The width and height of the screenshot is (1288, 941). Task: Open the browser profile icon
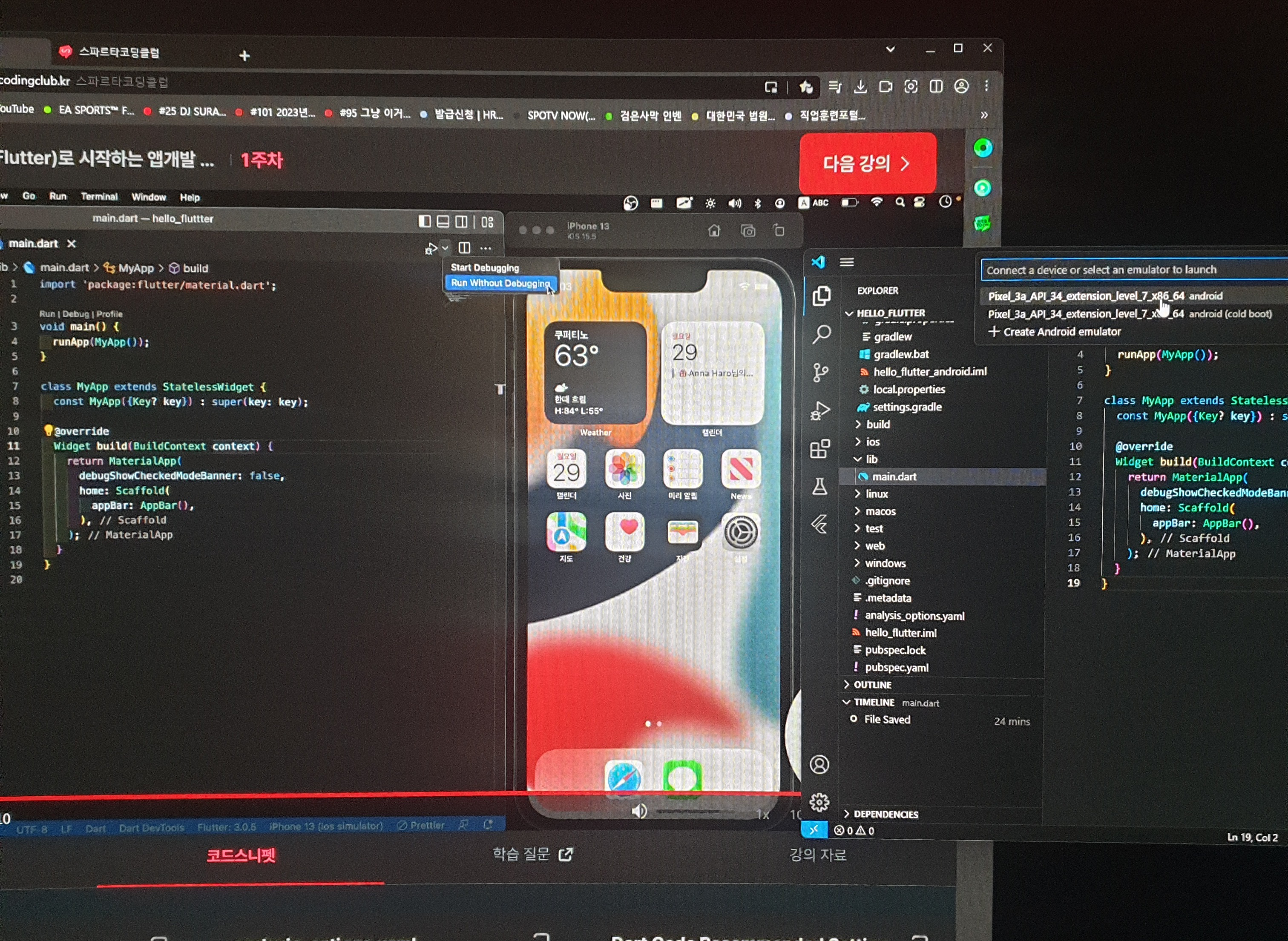point(962,86)
